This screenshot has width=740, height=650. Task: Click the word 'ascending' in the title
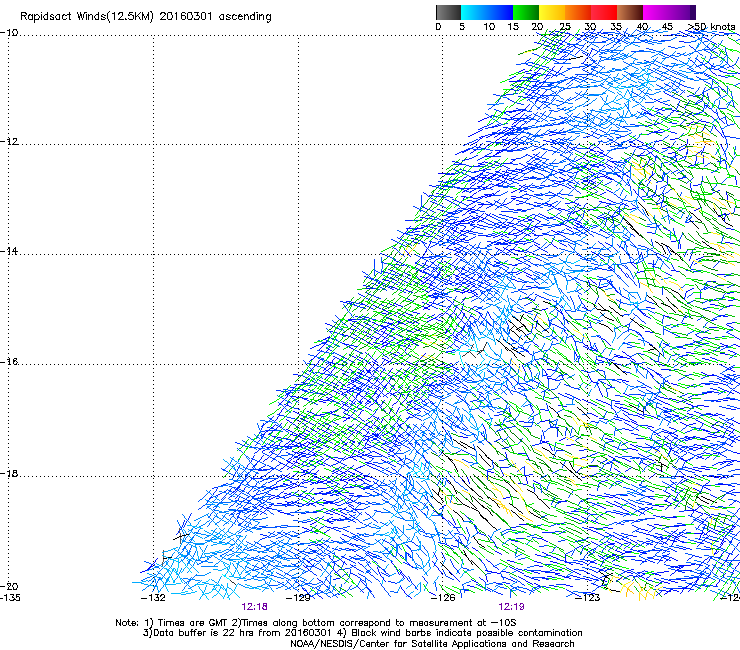(245, 17)
